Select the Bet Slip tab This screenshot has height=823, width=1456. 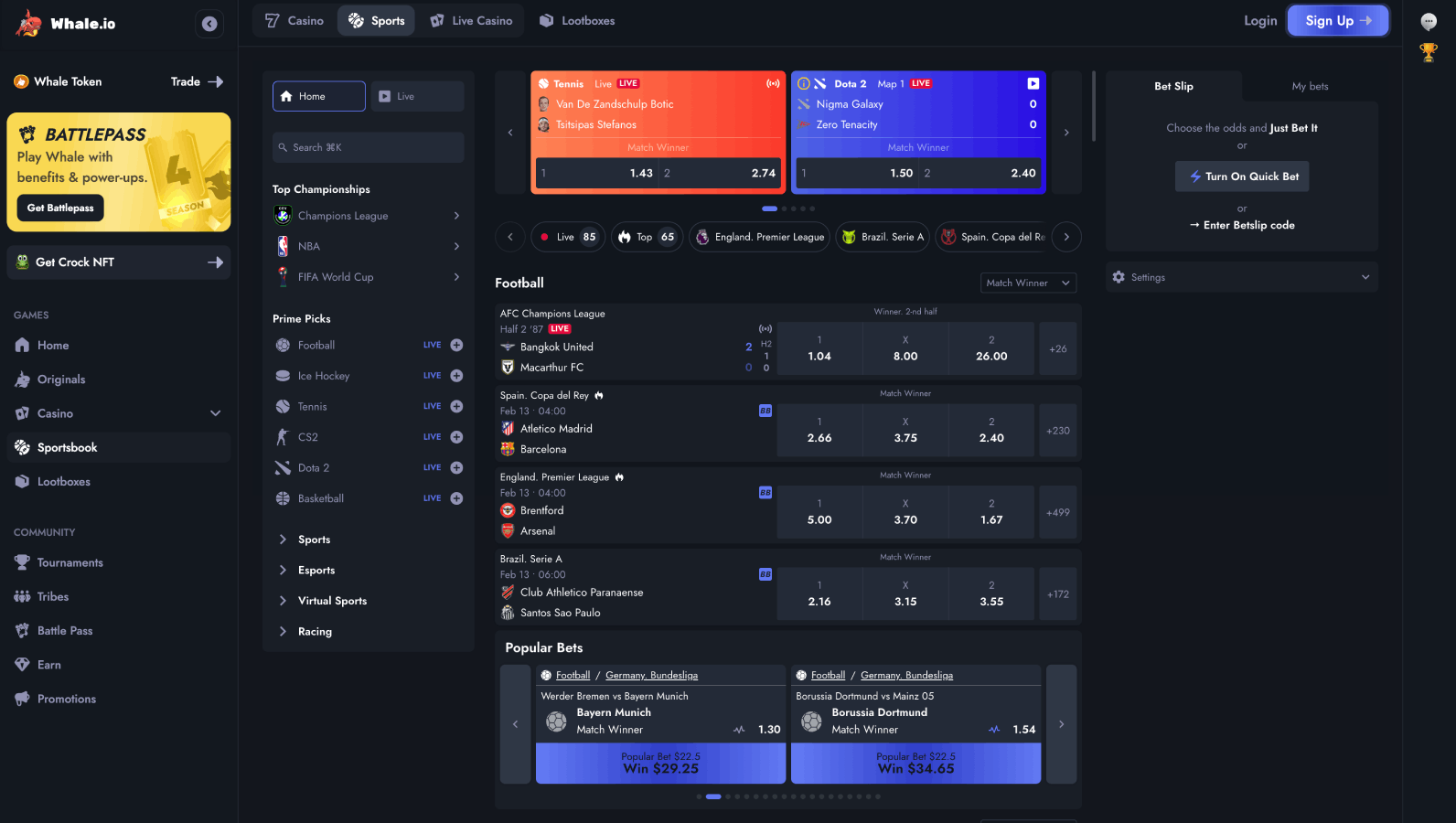[x=1173, y=86]
